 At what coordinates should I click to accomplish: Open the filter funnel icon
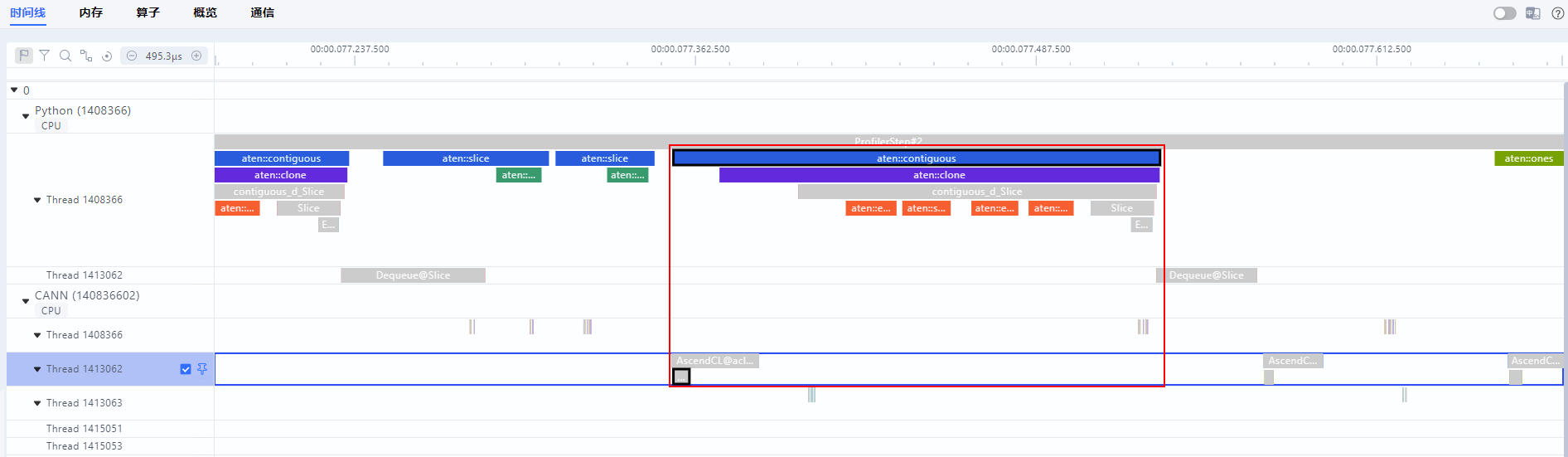tap(45, 56)
